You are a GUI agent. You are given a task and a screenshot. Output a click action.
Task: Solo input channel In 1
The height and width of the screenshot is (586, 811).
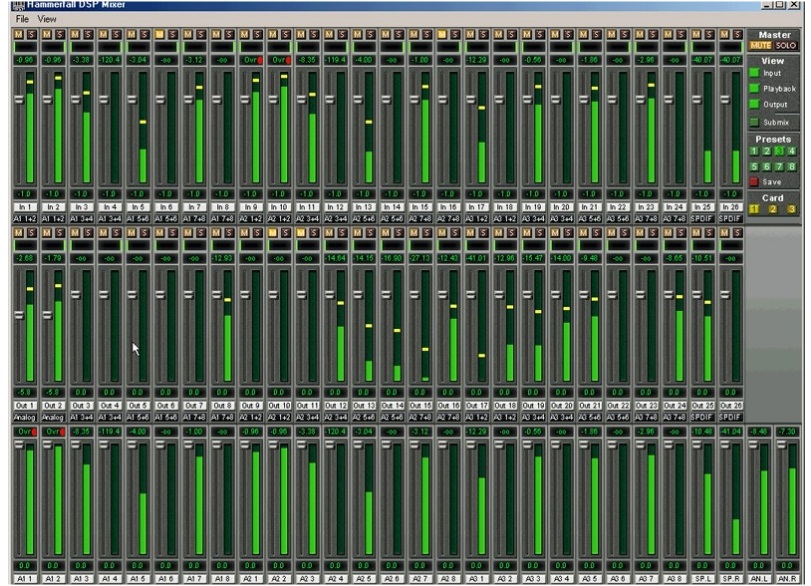point(32,34)
